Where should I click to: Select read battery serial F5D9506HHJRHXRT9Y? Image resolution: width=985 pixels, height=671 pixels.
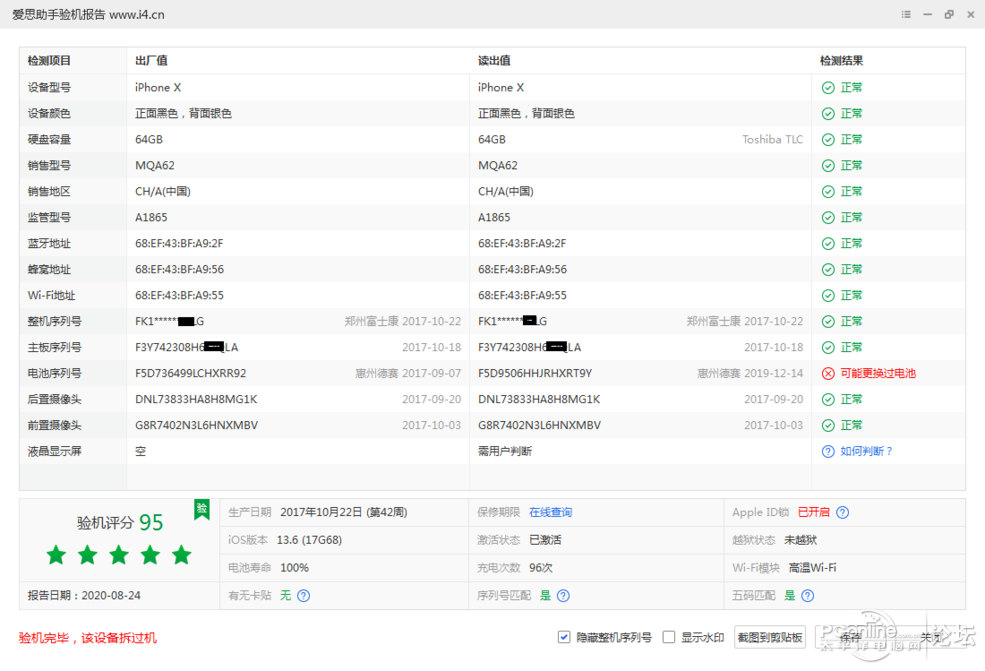(x=535, y=373)
